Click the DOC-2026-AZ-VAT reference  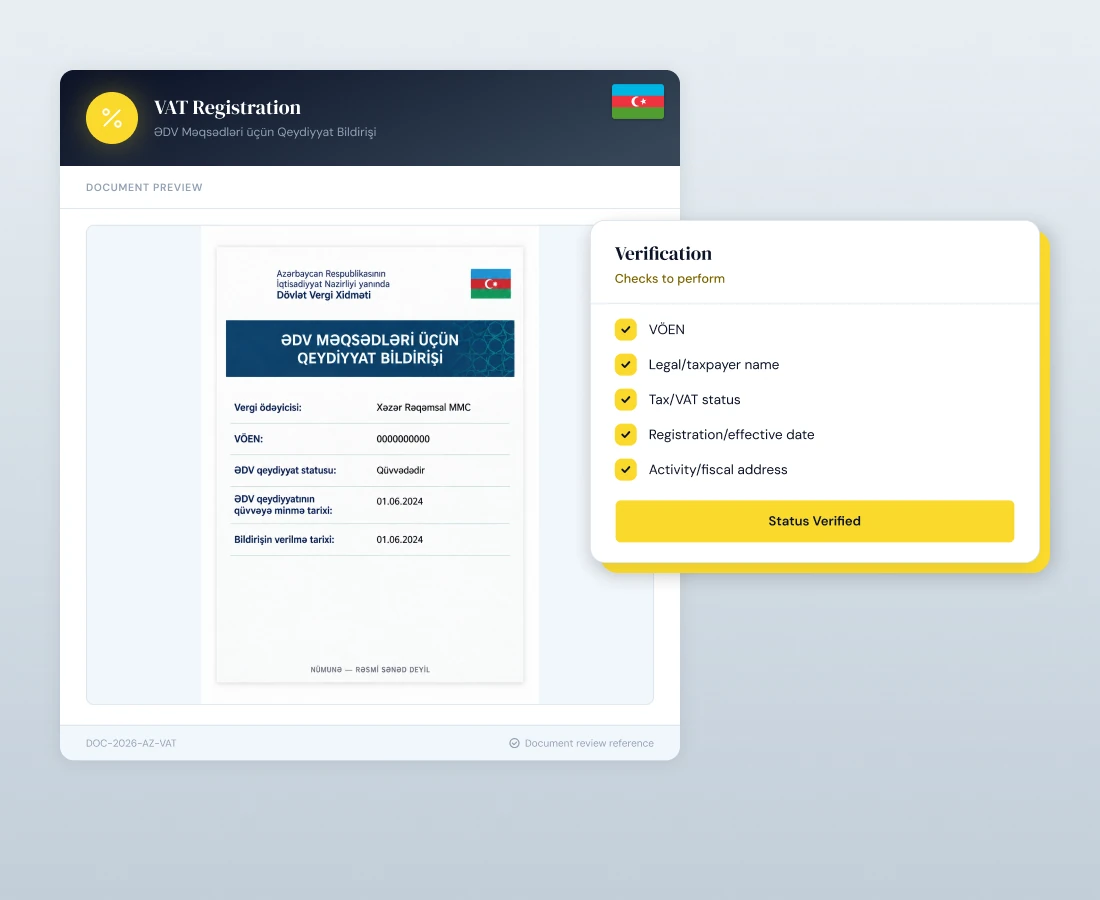click(x=131, y=743)
